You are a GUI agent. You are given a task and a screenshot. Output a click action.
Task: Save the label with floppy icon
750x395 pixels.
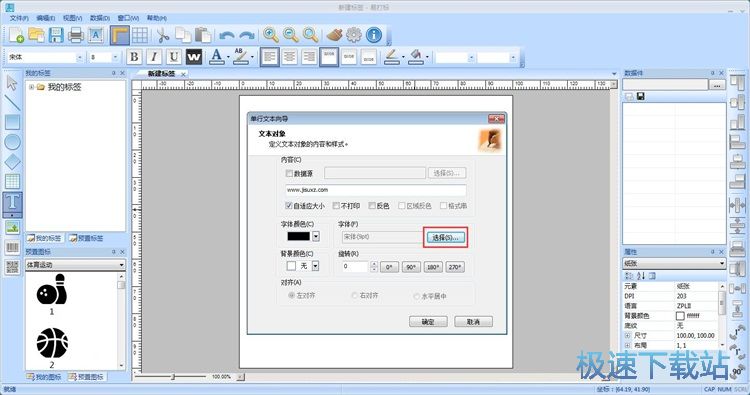click(56, 35)
